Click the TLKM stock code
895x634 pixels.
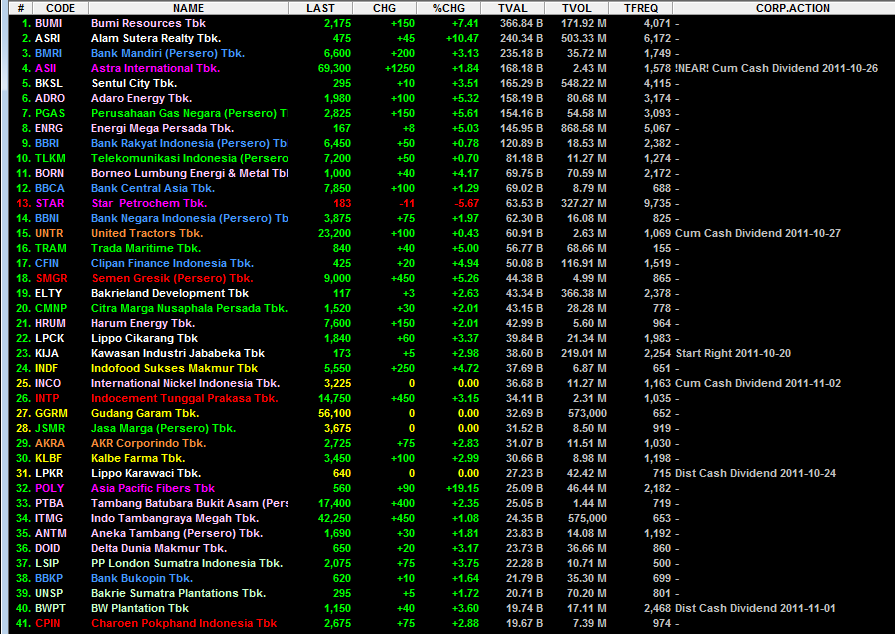(50, 158)
